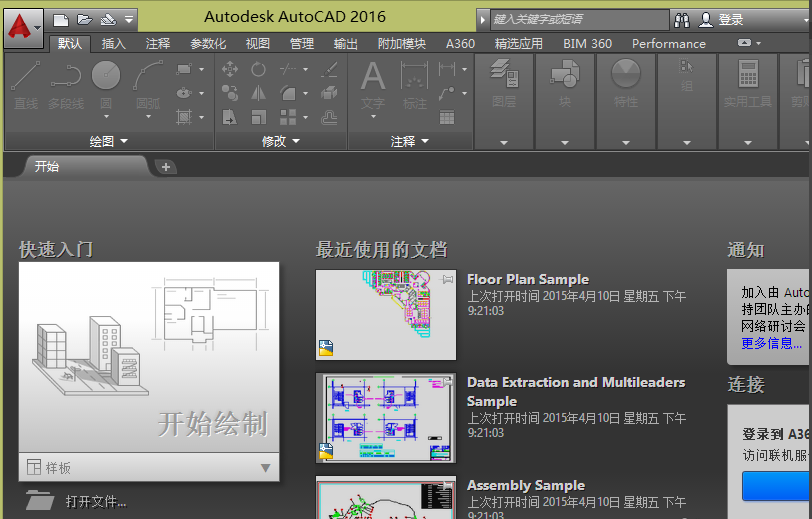Click the Sheet Set Manager quick-access icon
Screen dimensions: 812x519
[x=108, y=20]
